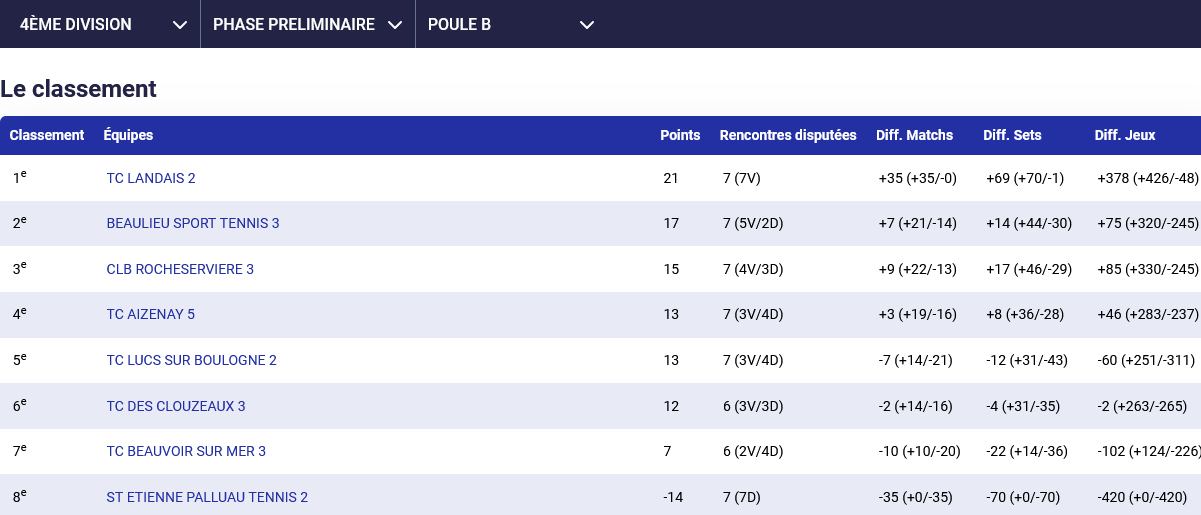View TC DES CLOUZEAUX 3 team
Image resolution: width=1201 pixels, height=515 pixels.
[x=176, y=406]
